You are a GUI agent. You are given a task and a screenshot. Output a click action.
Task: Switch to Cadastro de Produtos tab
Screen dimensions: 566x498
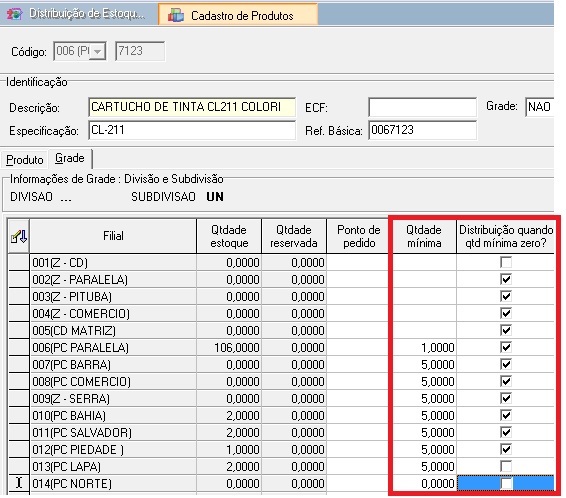[238, 14]
